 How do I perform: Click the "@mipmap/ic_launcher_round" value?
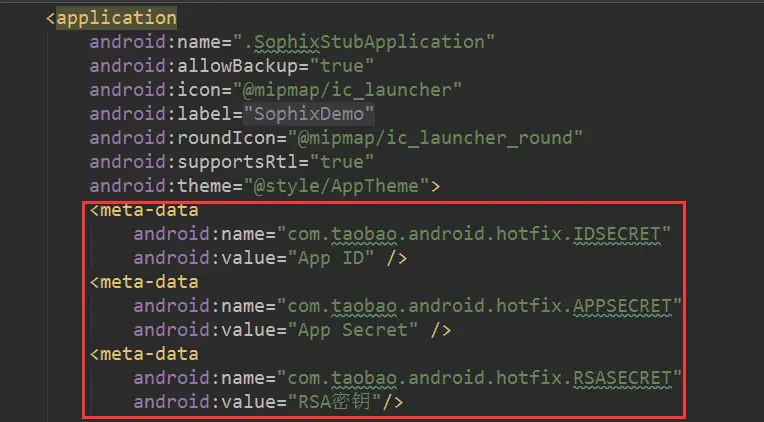click(435, 138)
